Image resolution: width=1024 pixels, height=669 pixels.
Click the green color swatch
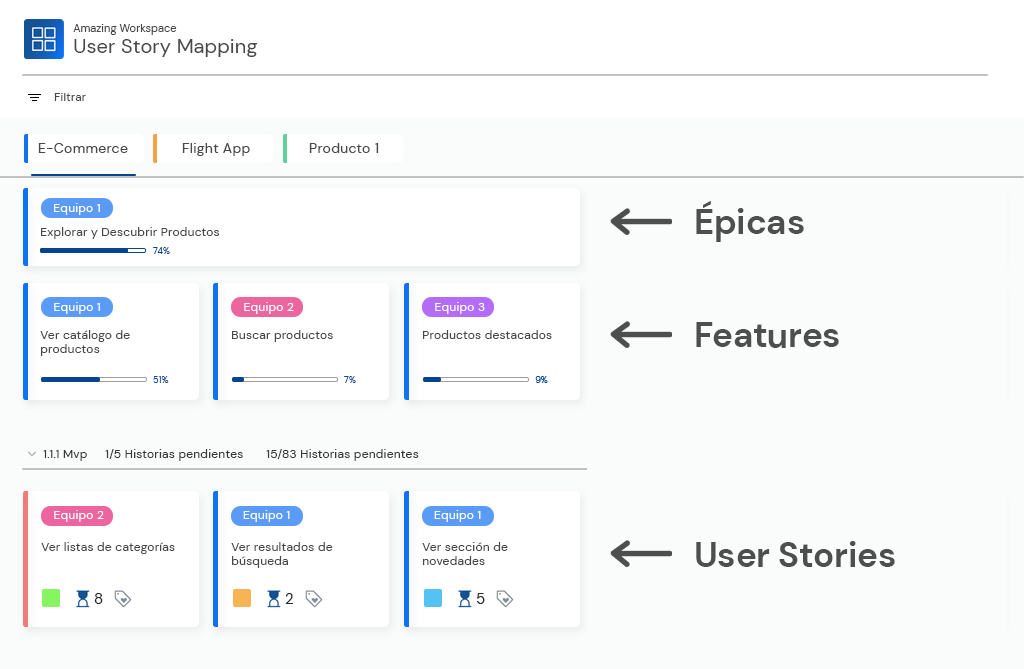[51, 598]
